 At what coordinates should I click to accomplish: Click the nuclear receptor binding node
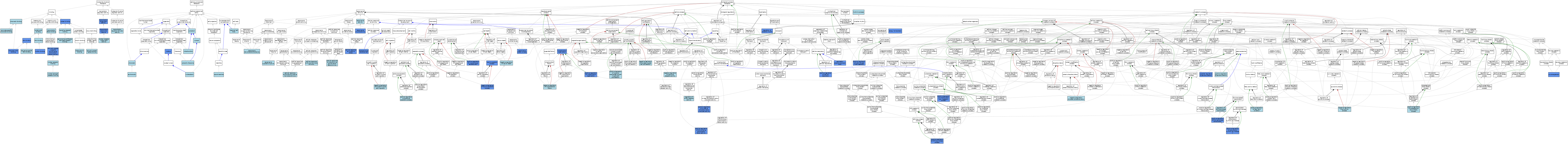53,63
